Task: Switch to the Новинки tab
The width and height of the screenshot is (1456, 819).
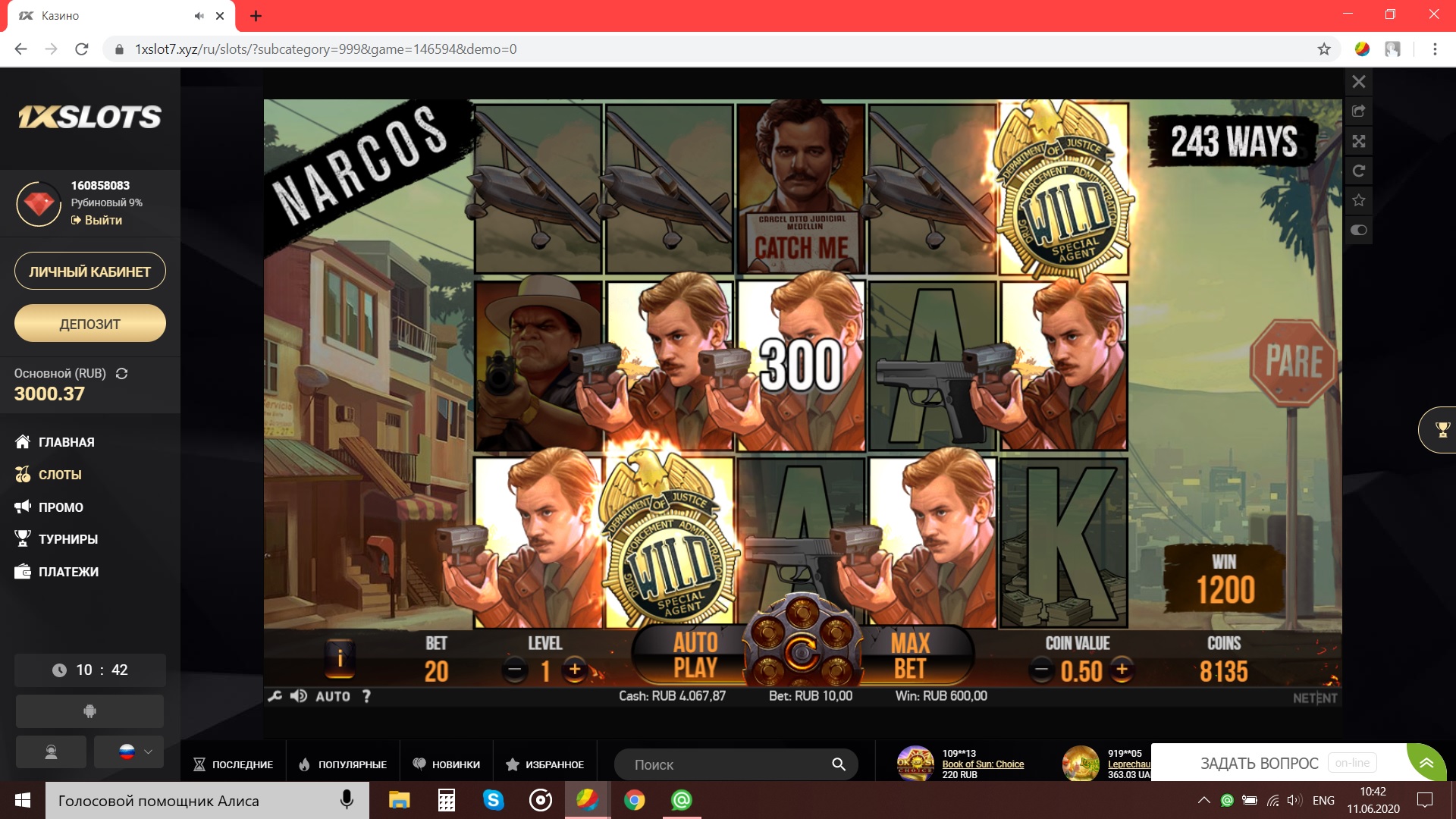Action: tap(447, 764)
